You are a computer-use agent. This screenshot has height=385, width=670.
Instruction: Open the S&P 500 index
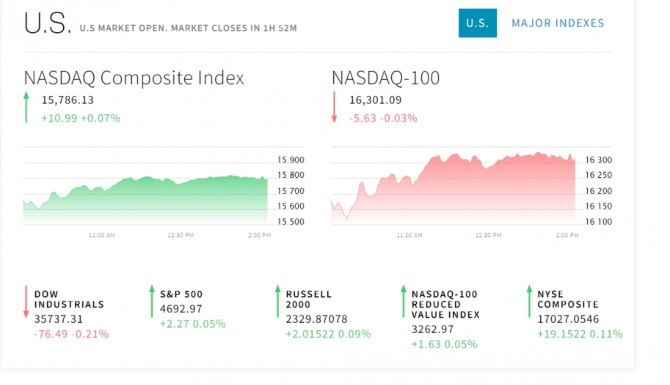[181, 294]
